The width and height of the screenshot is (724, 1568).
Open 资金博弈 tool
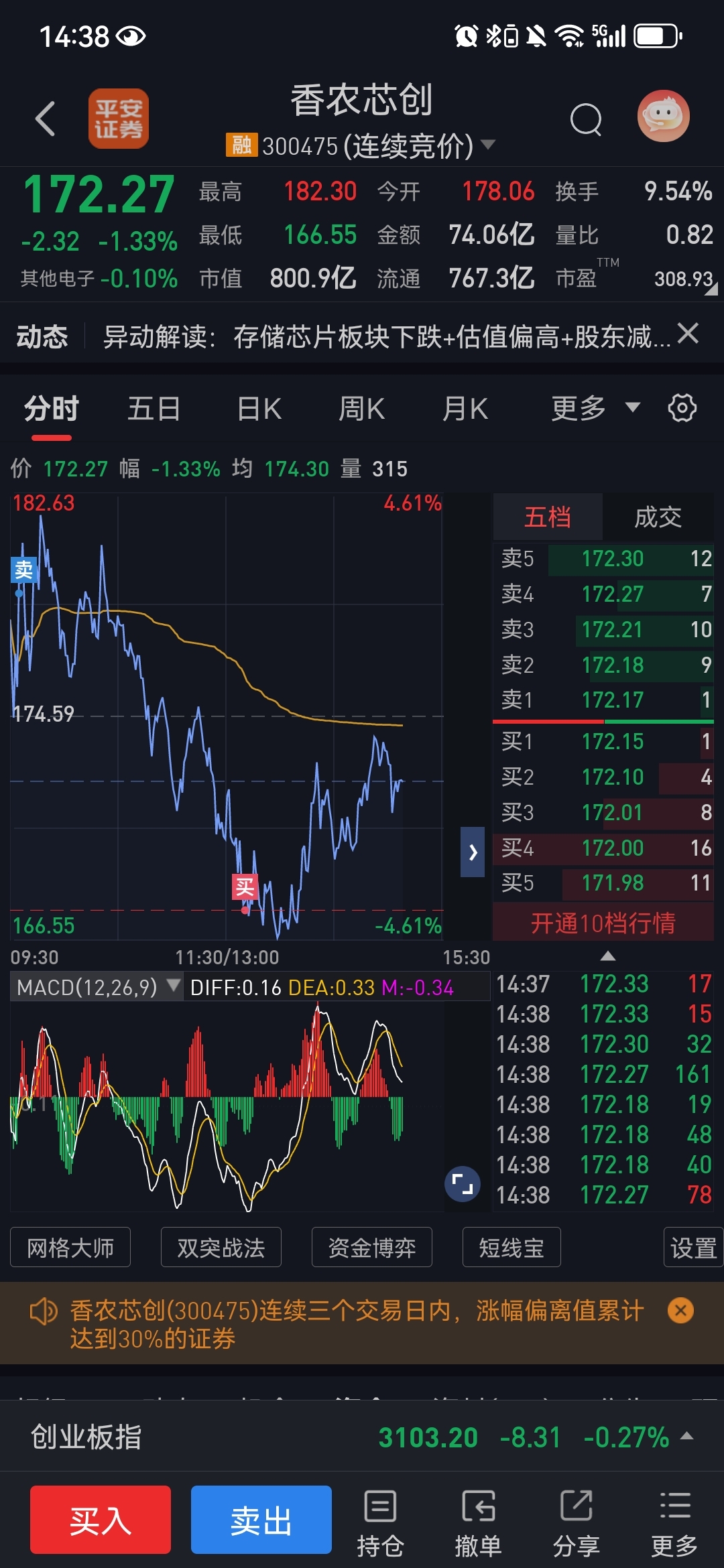pos(372,1248)
